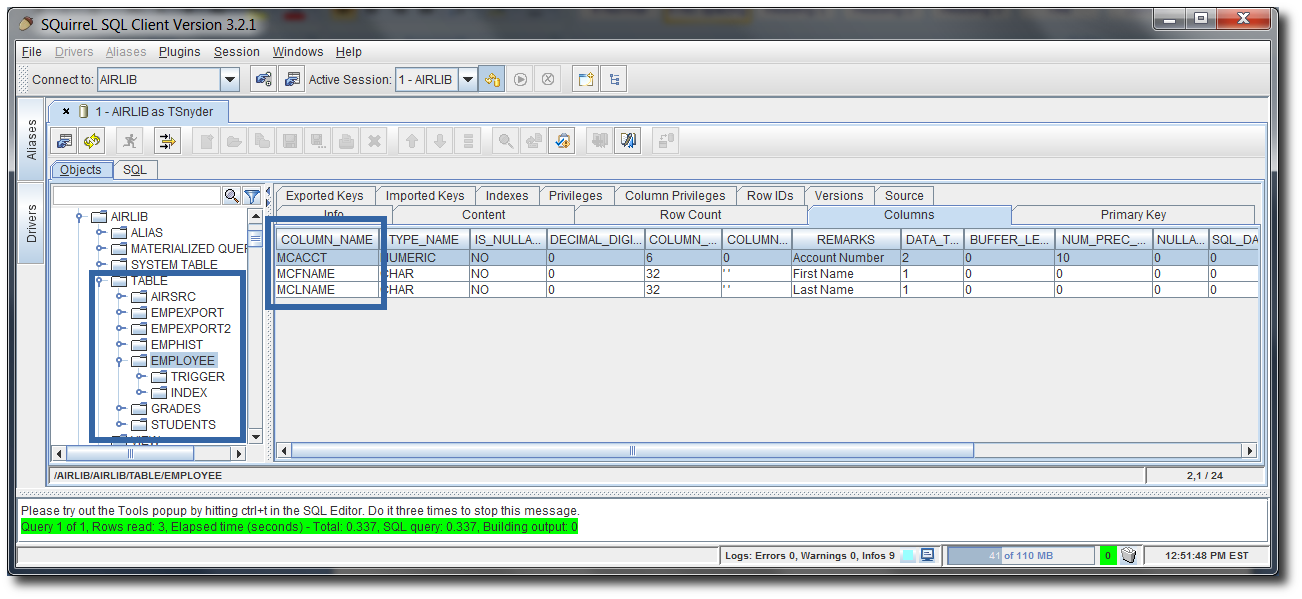
Task: Click the folder with blue checkmark icon
Action: click(x=562, y=141)
